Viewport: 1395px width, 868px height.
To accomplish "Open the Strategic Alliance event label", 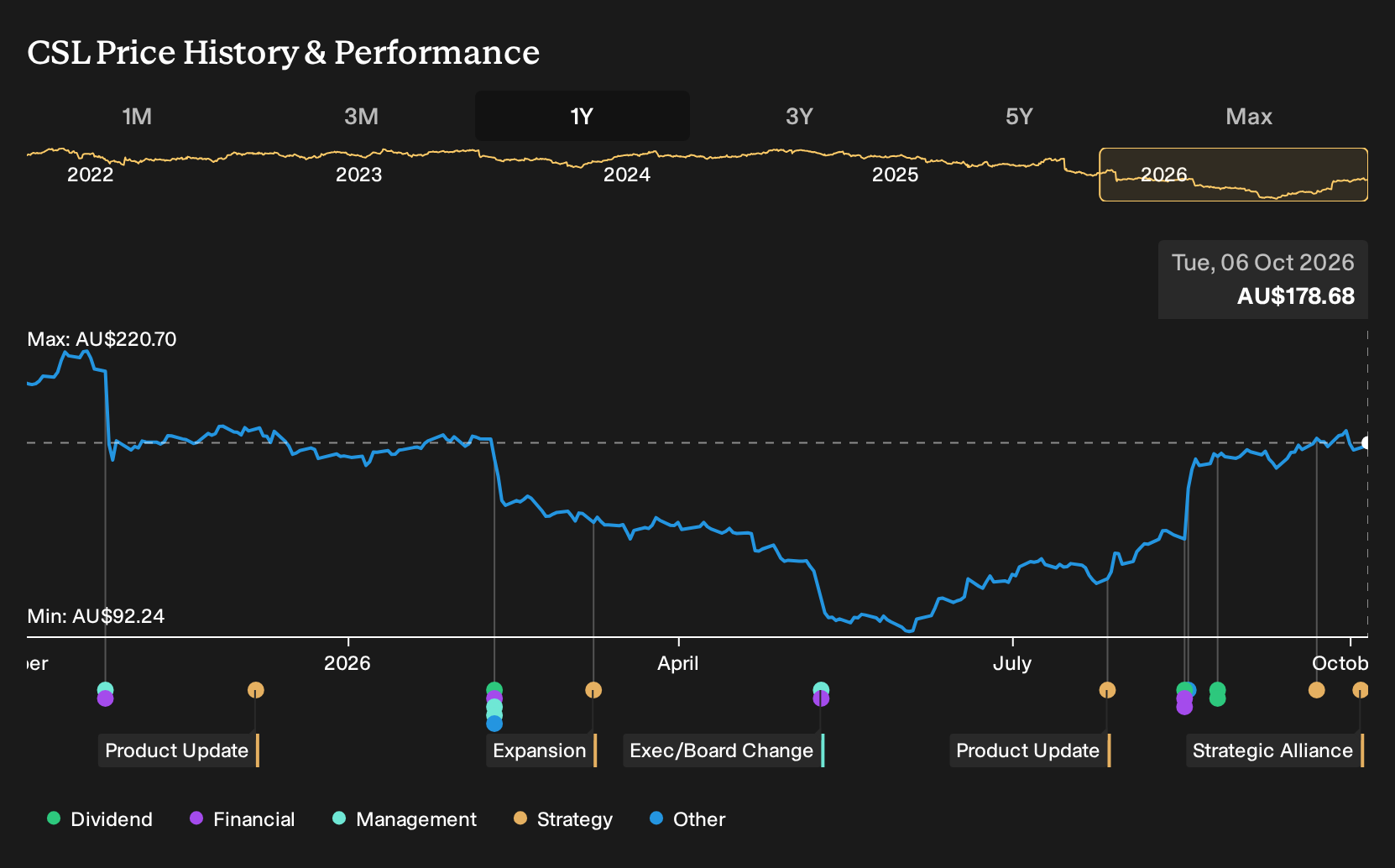I will click(x=1275, y=750).
